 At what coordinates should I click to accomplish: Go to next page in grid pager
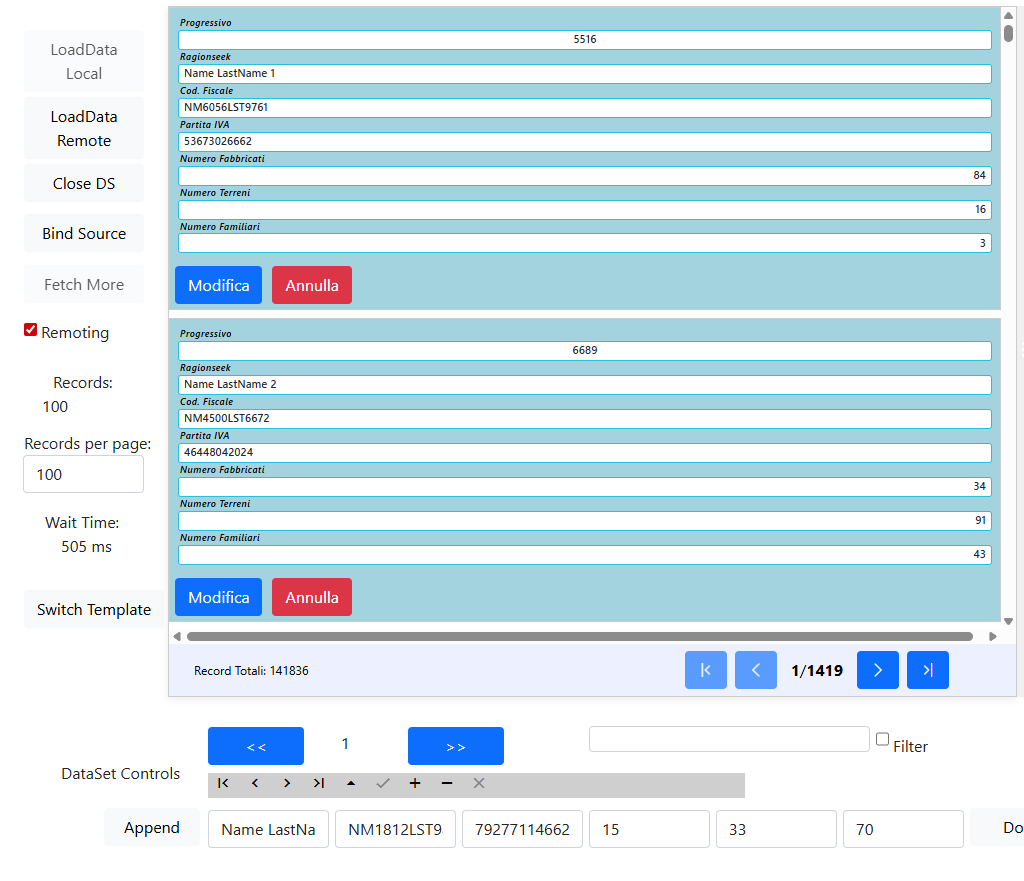(877, 670)
